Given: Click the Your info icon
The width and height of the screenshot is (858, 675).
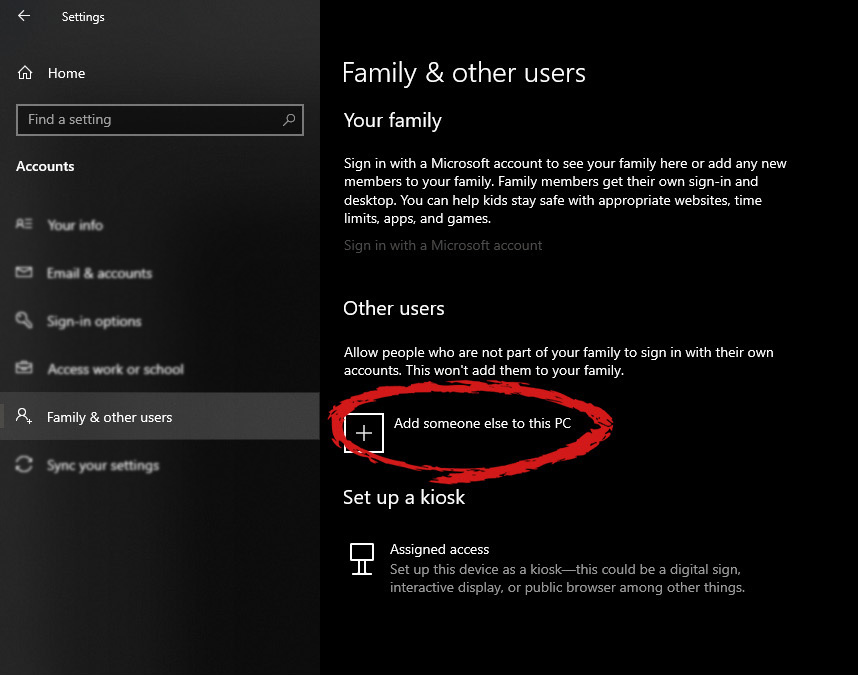Looking at the screenshot, I should tap(24, 224).
